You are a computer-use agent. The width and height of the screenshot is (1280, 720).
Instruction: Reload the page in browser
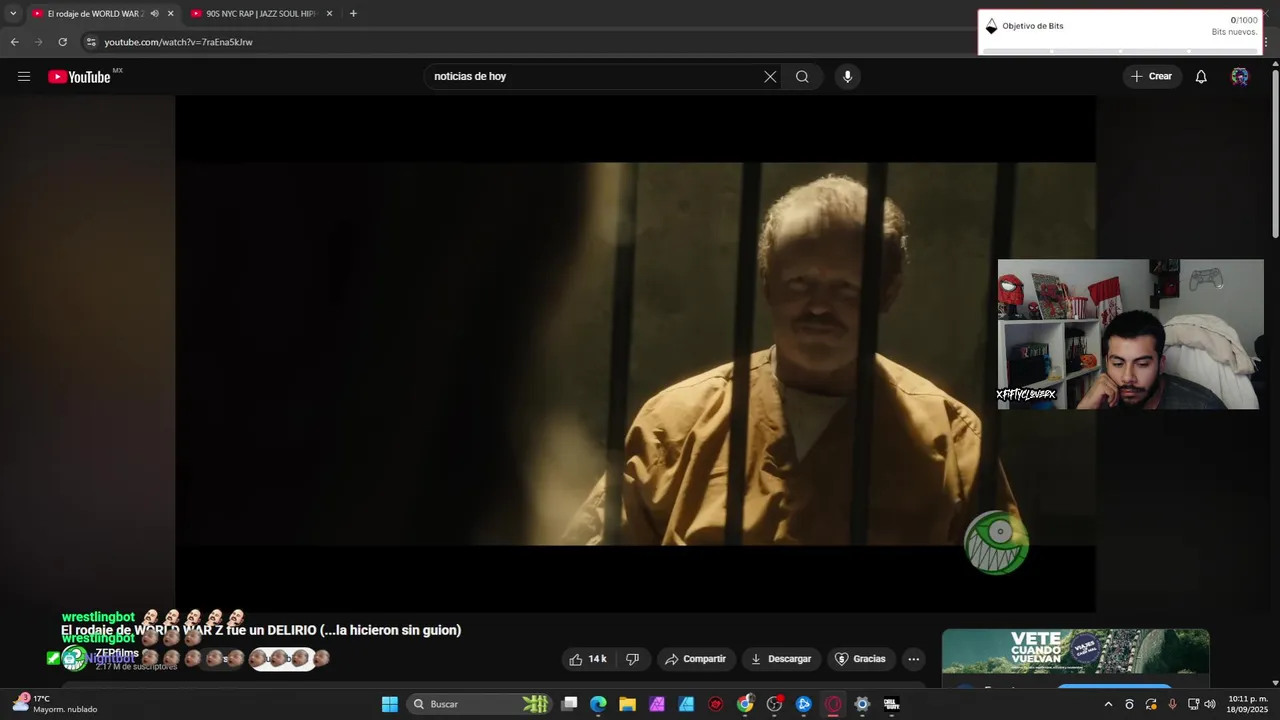click(x=62, y=42)
